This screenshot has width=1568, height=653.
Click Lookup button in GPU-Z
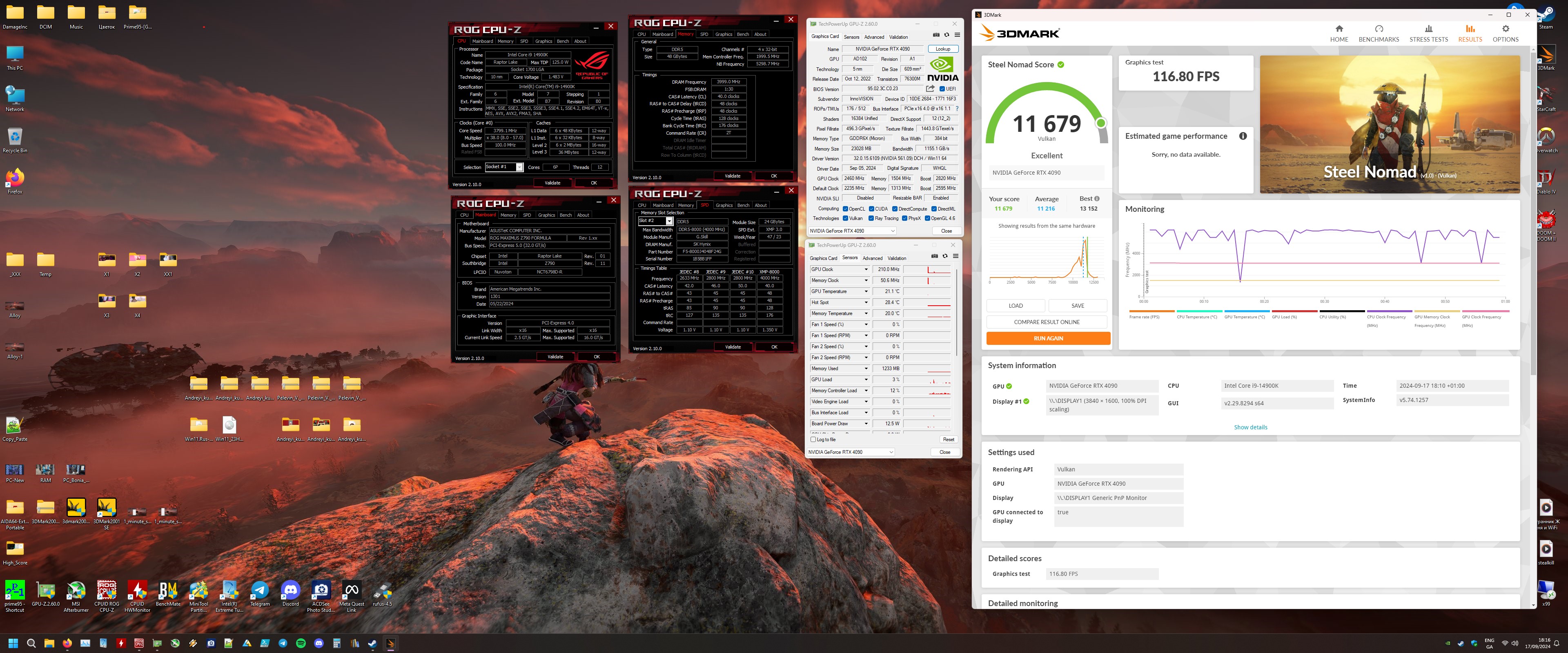pos(943,49)
